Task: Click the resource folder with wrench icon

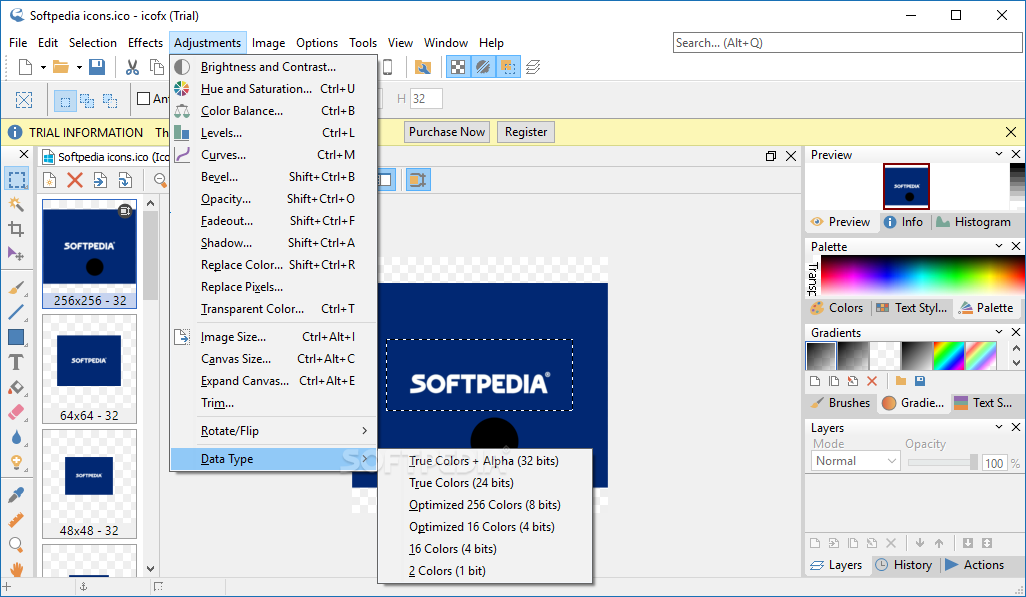Action: click(423, 67)
